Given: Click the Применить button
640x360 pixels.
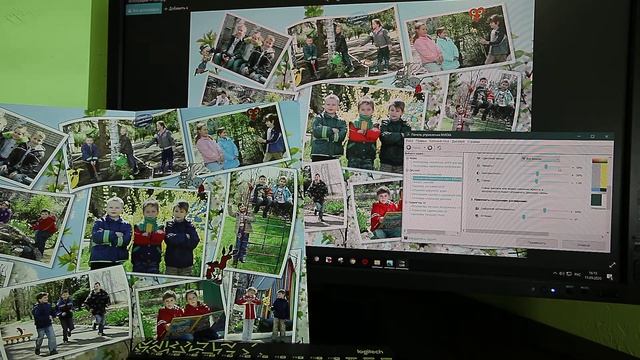Looking at the screenshot, I should [x=537, y=243].
